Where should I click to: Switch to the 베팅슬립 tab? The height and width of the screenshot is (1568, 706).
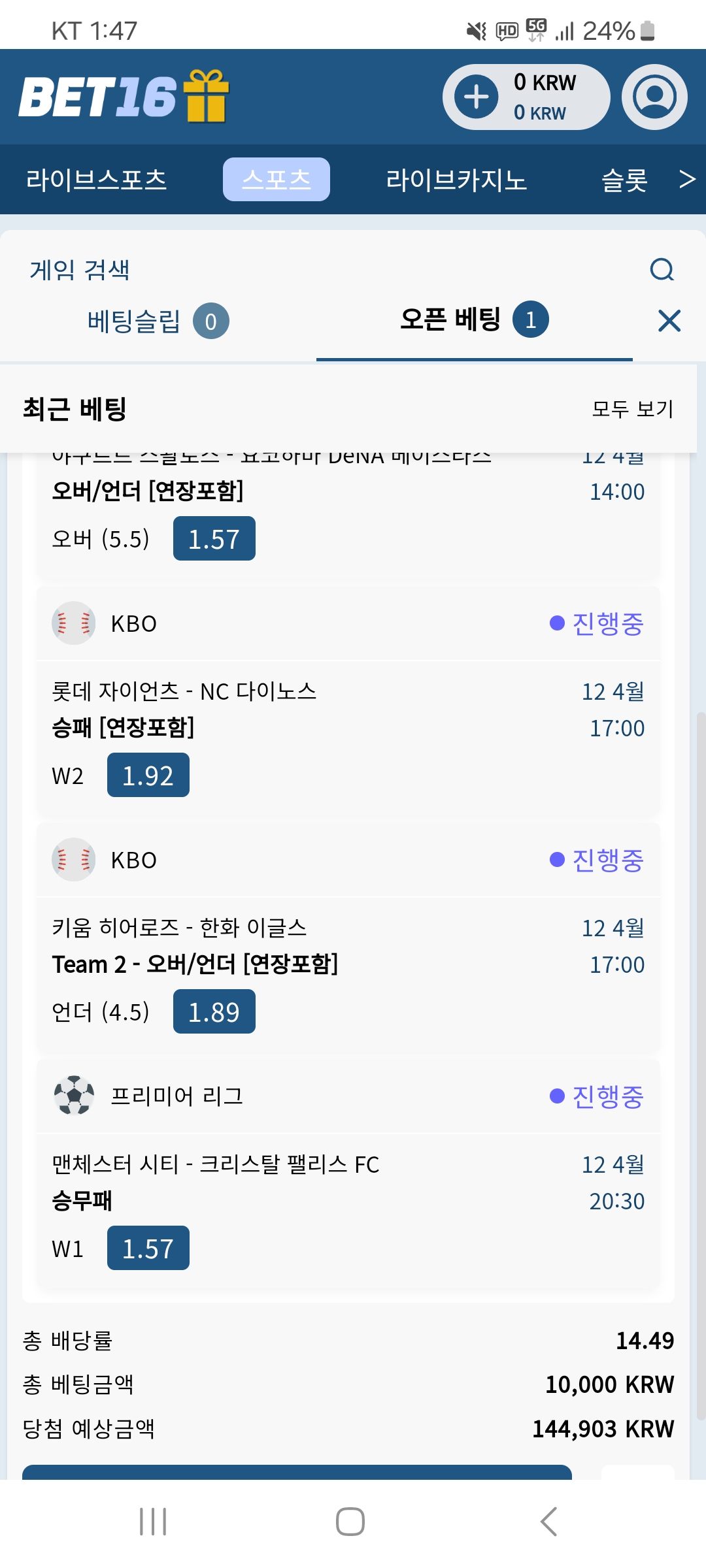coord(158,321)
